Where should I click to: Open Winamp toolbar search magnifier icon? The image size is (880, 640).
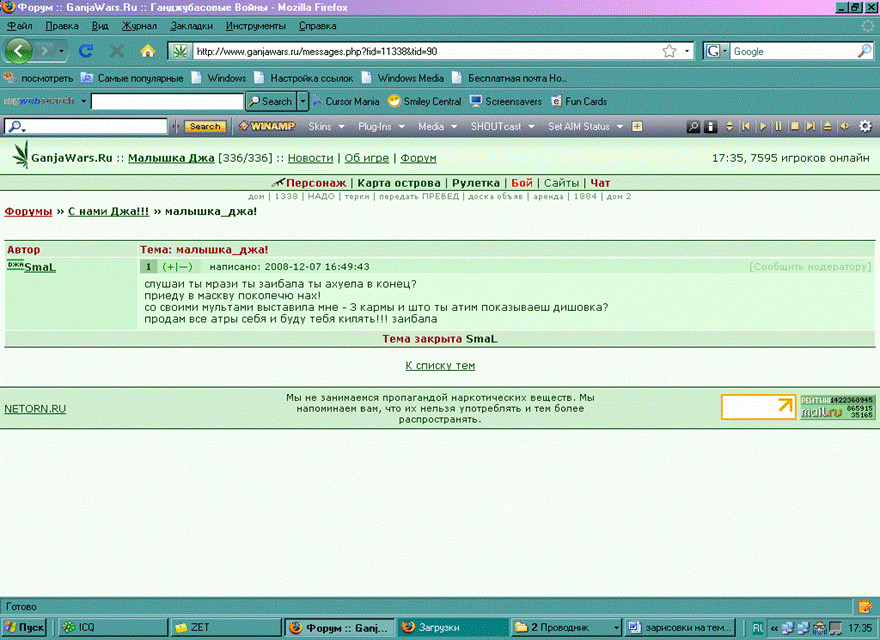click(x=694, y=126)
